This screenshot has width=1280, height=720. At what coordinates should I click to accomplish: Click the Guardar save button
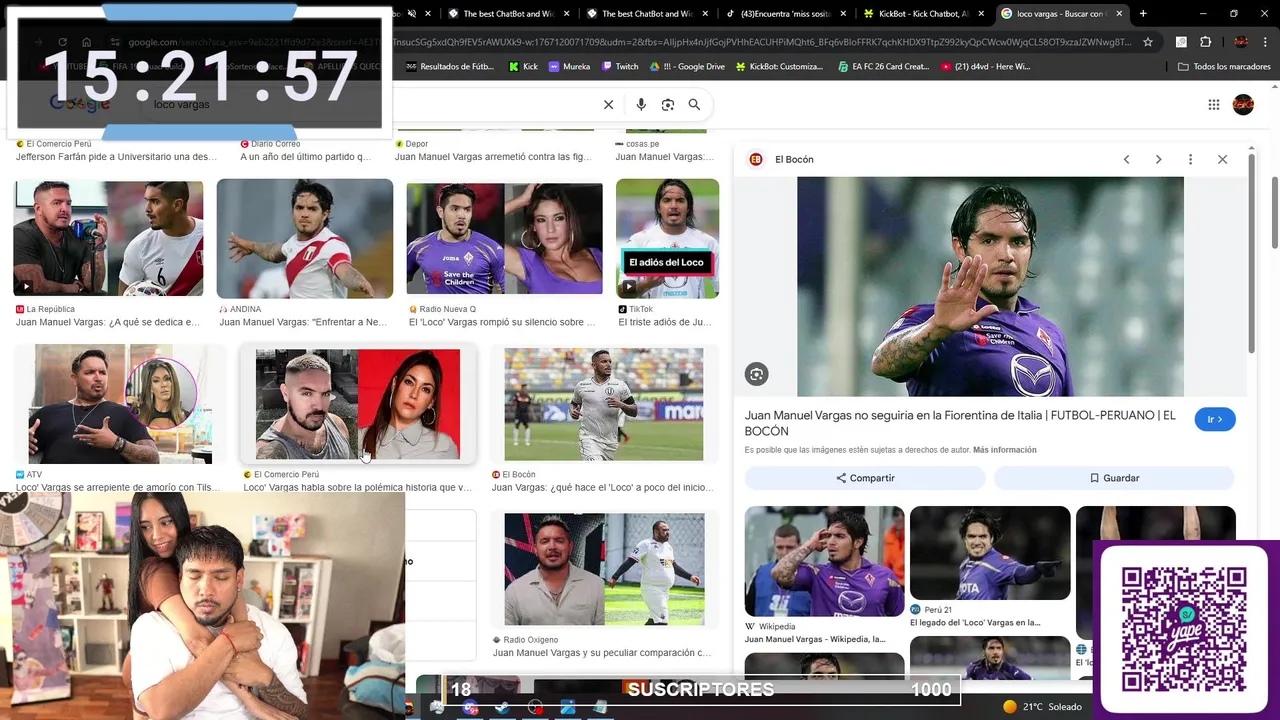coord(1114,478)
